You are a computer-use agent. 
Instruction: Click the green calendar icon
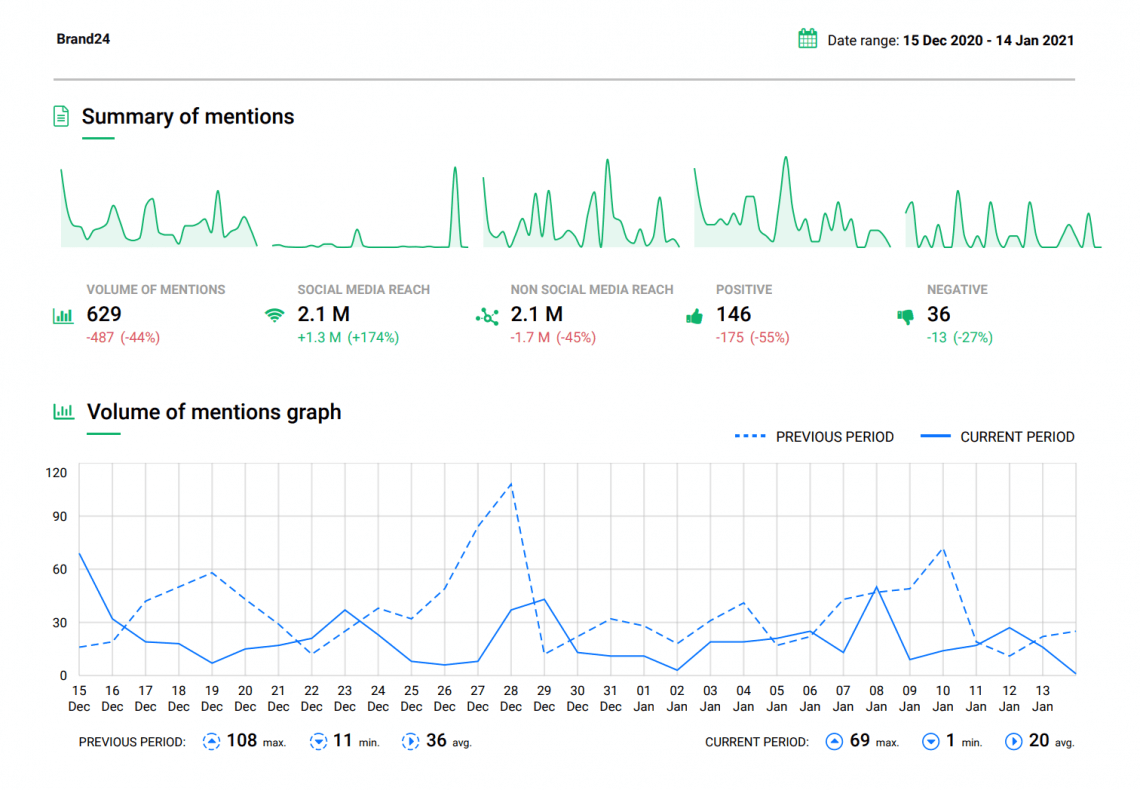tap(807, 39)
